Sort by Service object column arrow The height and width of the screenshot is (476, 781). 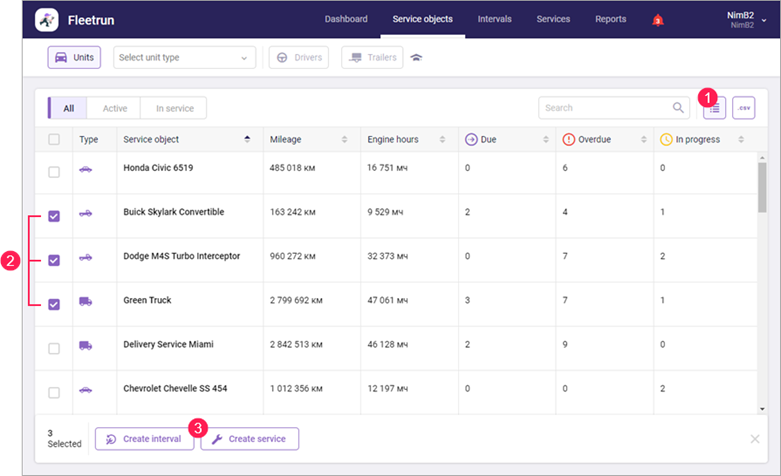pyautogui.click(x=247, y=139)
